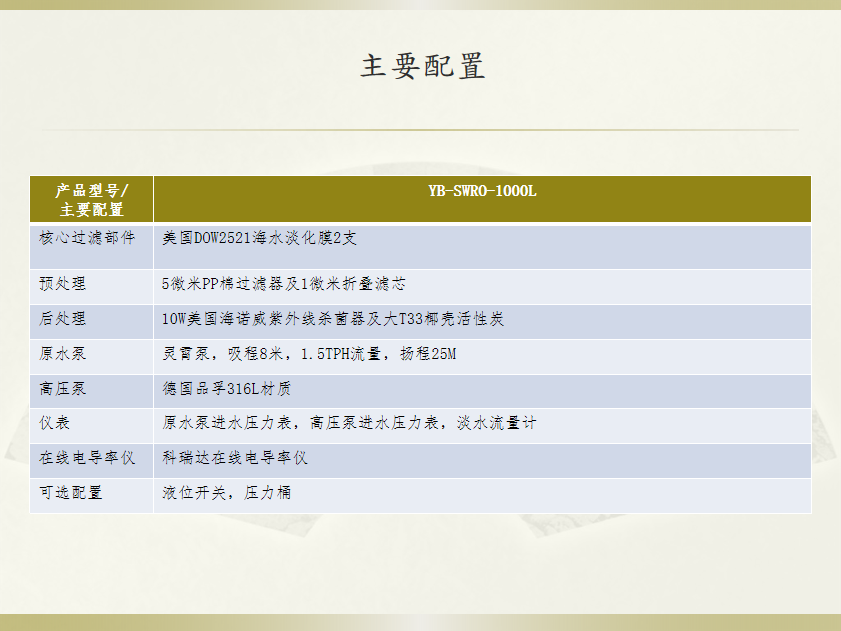Select the 预处理 row label

(63, 284)
